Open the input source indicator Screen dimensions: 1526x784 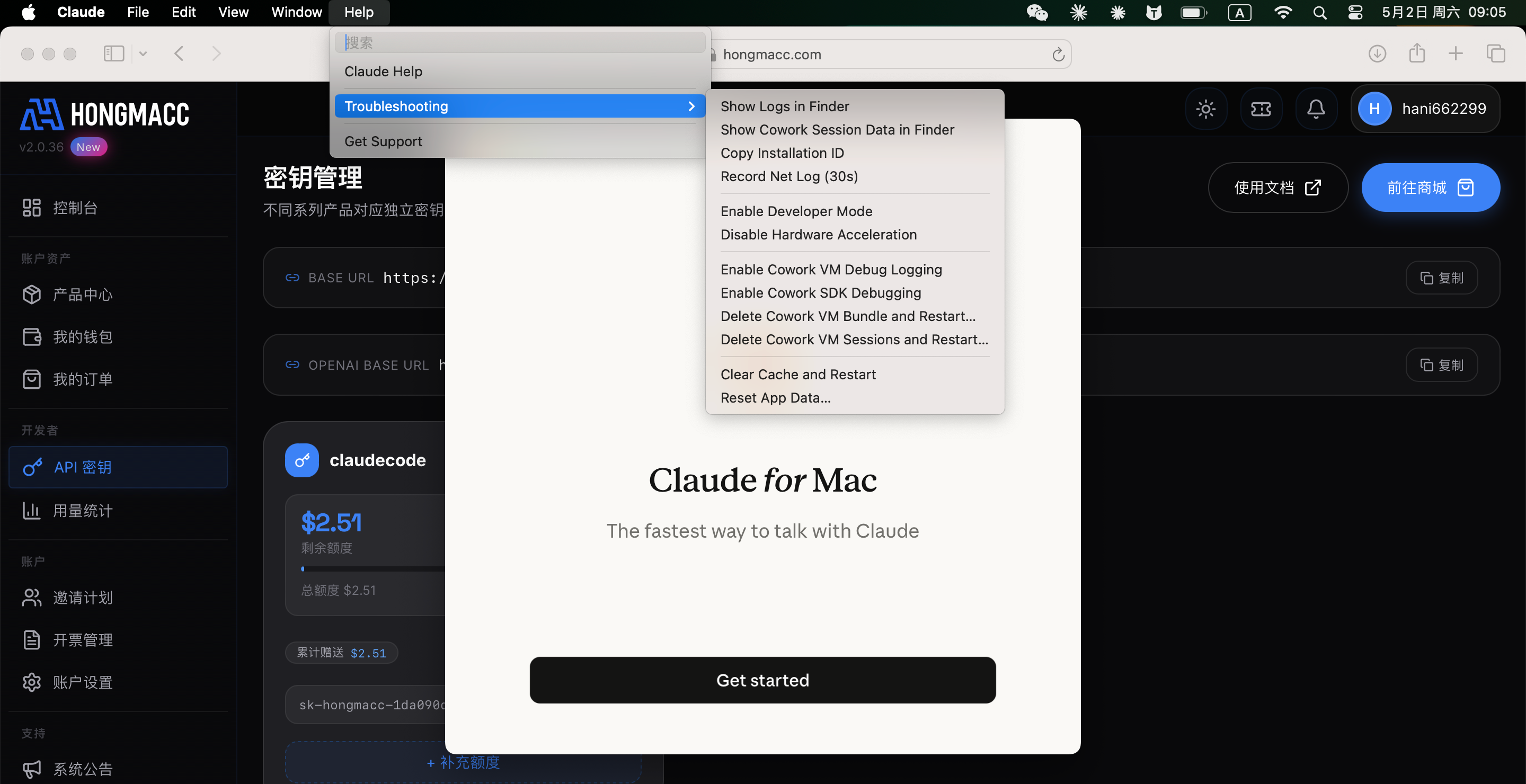(1239, 12)
